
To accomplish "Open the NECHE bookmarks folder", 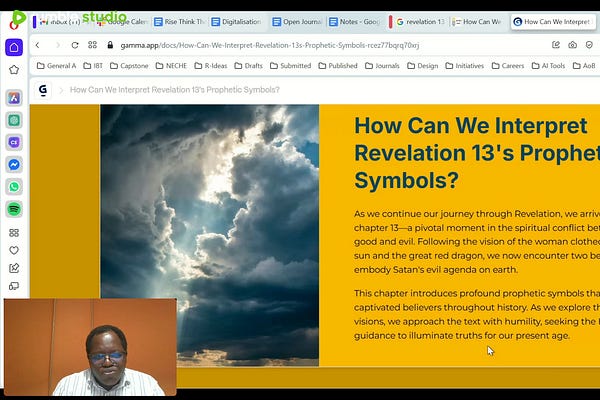I will [171, 66].
